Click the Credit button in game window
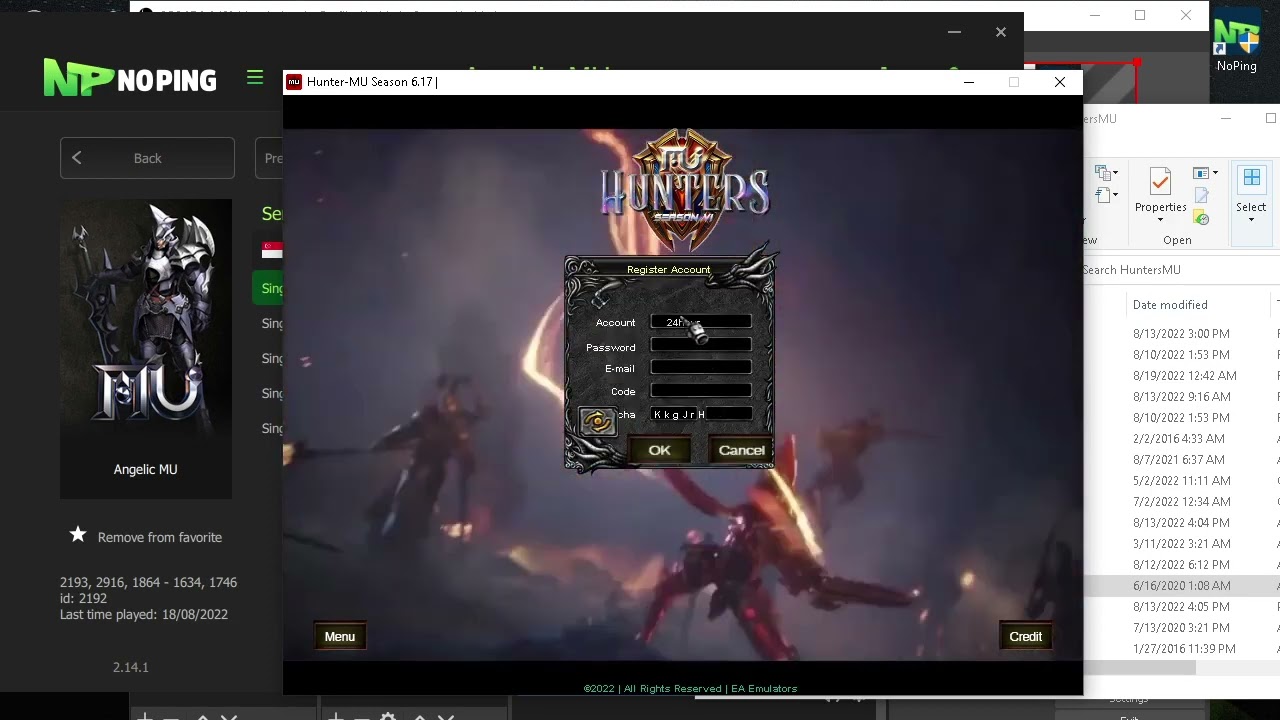Image resolution: width=1280 pixels, height=720 pixels. click(1025, 636)
